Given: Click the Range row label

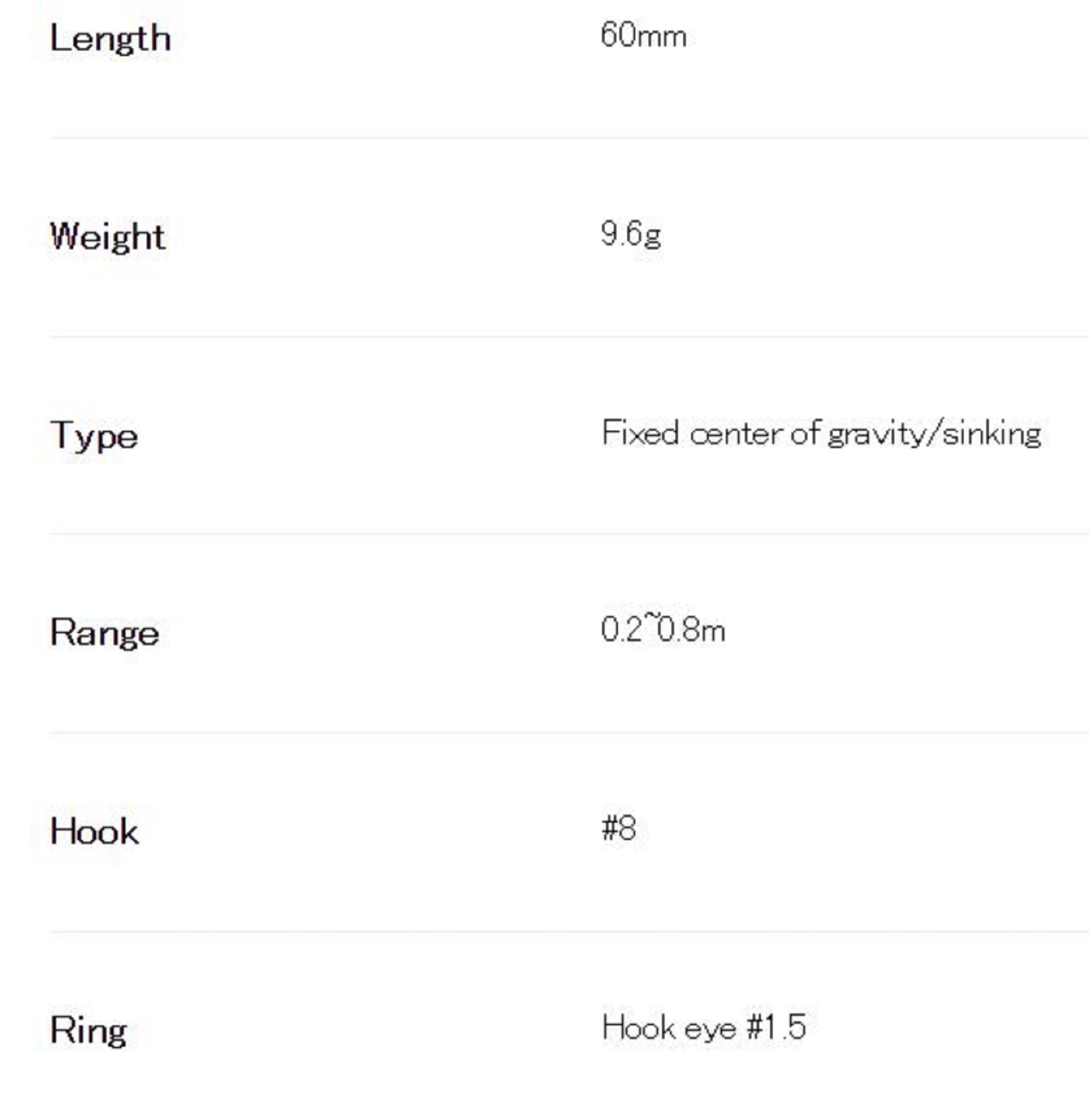Looking at the screenshot, I should [x=104, y=633].
